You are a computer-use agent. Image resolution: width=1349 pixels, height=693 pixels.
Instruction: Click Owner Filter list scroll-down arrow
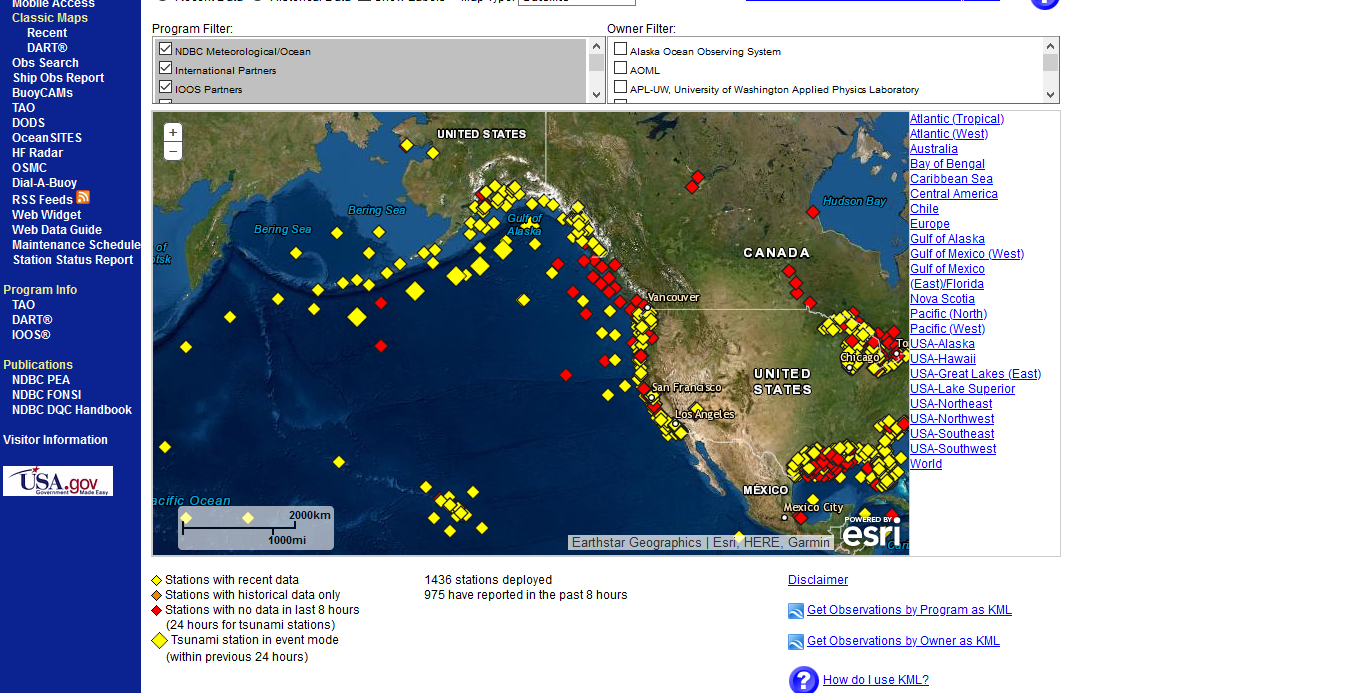(1050, 94)
